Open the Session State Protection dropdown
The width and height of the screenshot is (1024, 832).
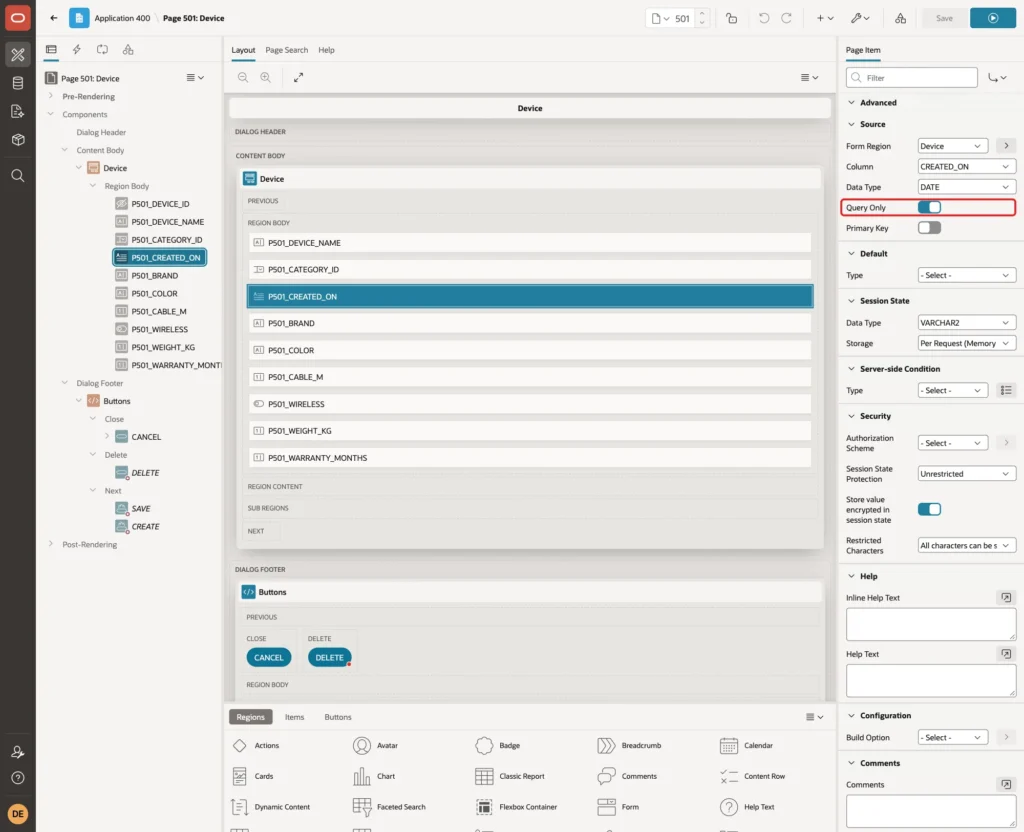(967, 473)
